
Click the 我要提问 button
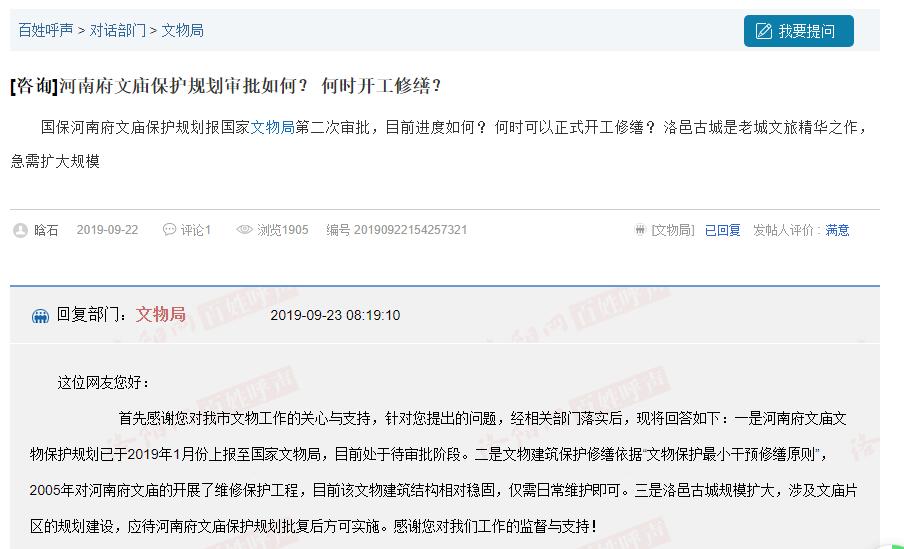[798, 31]
